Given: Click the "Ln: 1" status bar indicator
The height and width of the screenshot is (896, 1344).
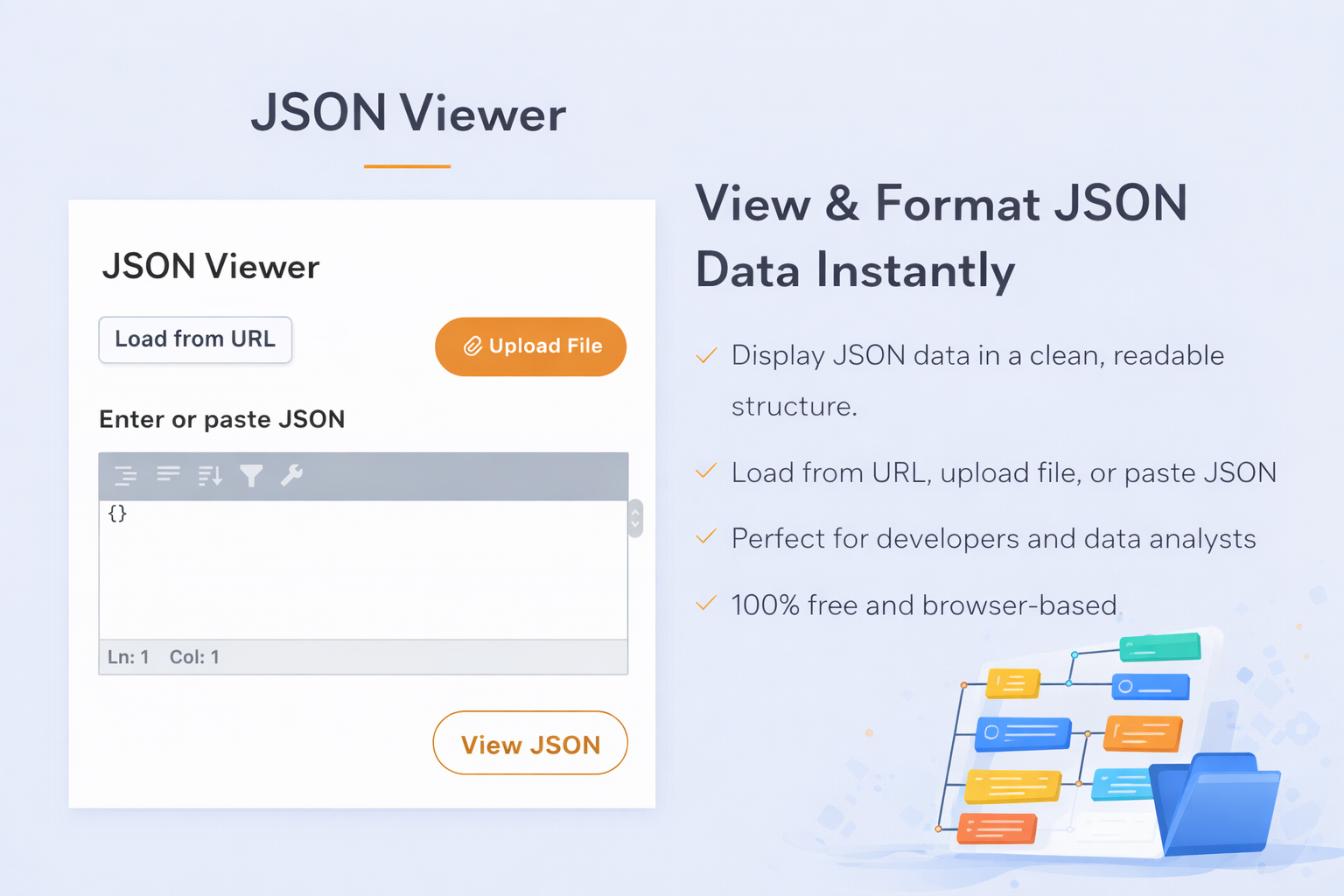Looking at the screenshot, I should pyautogui.click(x=129, y=657).
